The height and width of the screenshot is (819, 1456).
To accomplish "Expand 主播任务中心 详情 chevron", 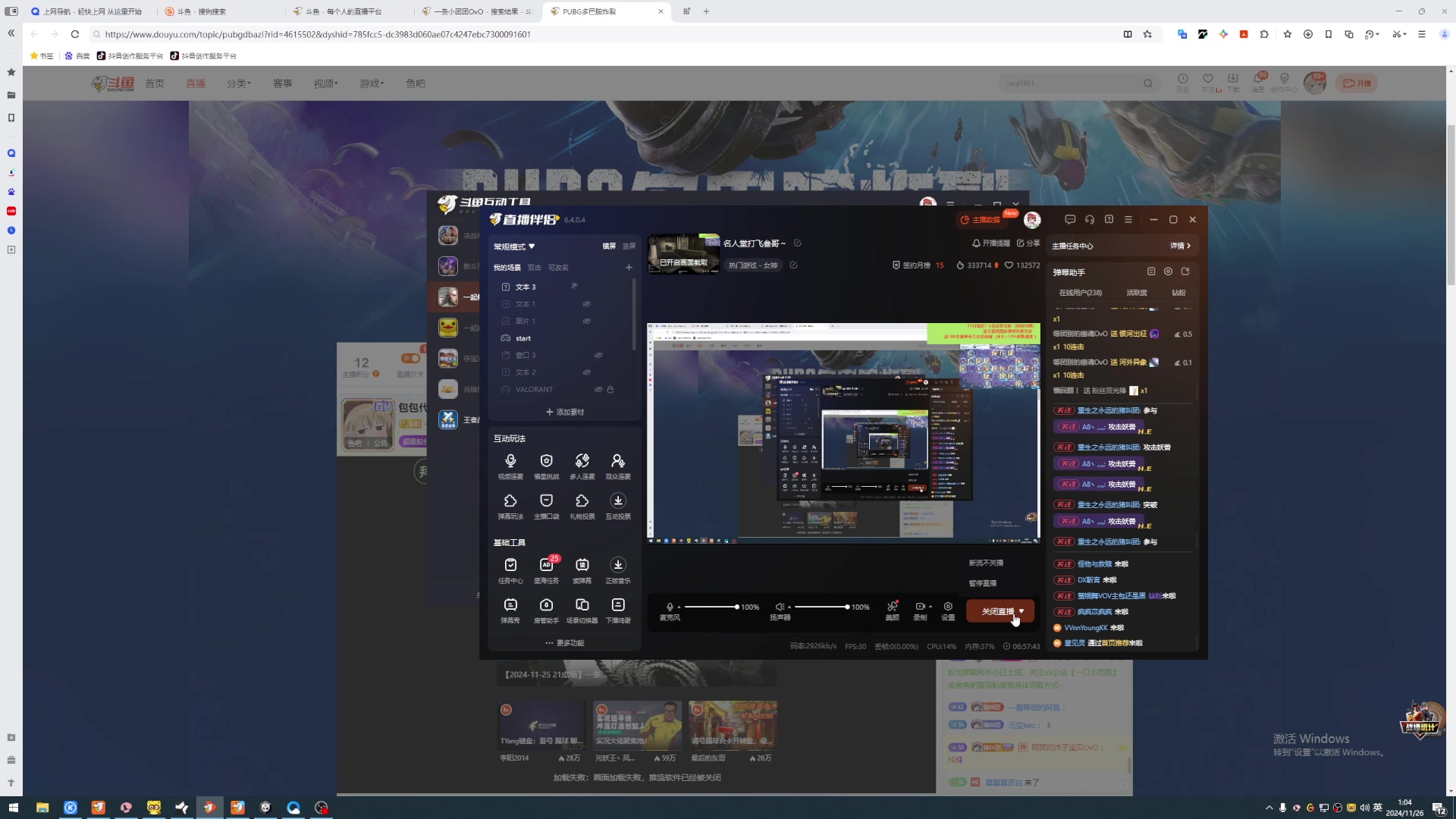I will coord(1180,246).
